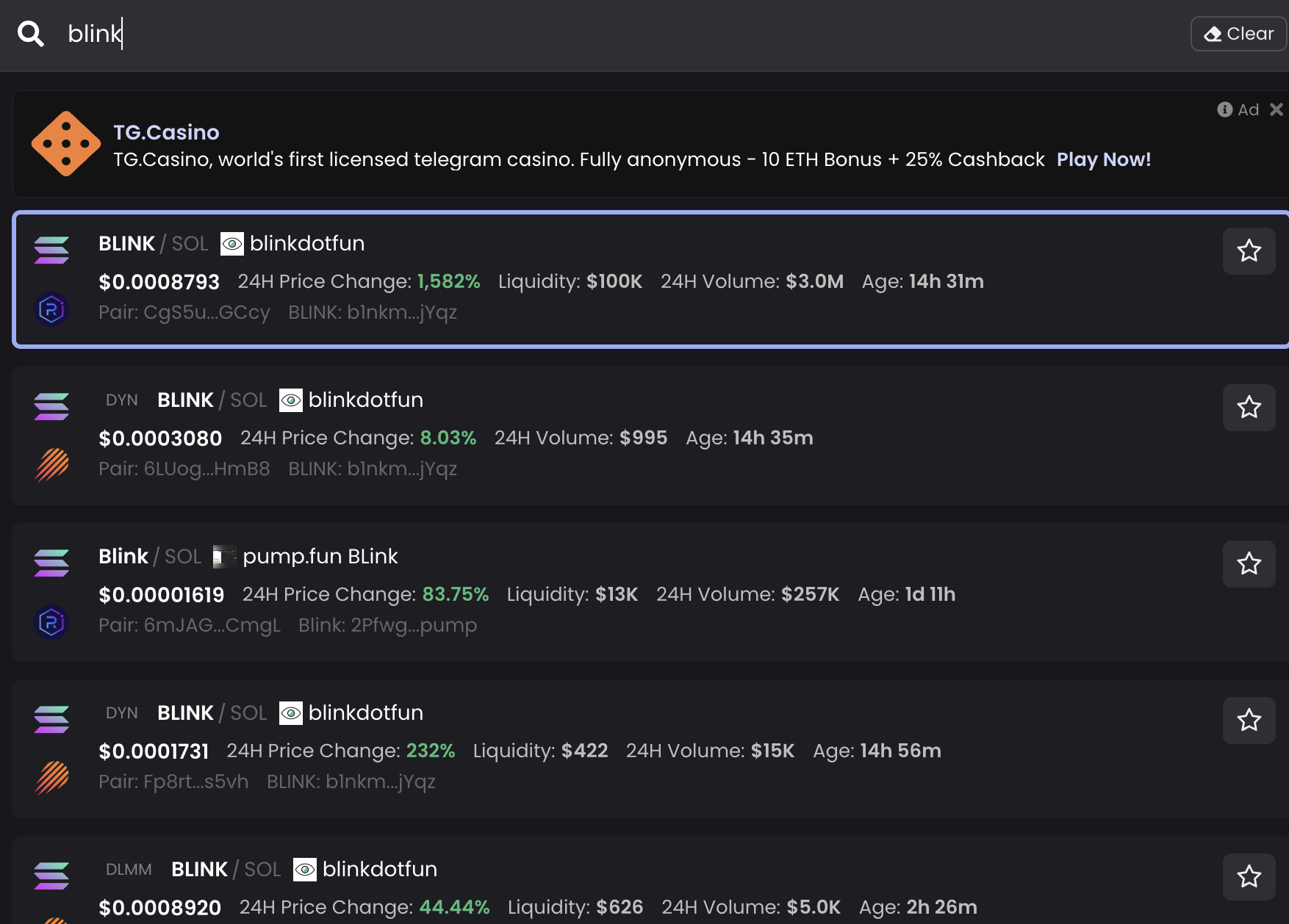Add the $0.0001731 BLINK pair to favorites
Viewport: 1289px width, 924px height.
click(x=1249, y=721)
